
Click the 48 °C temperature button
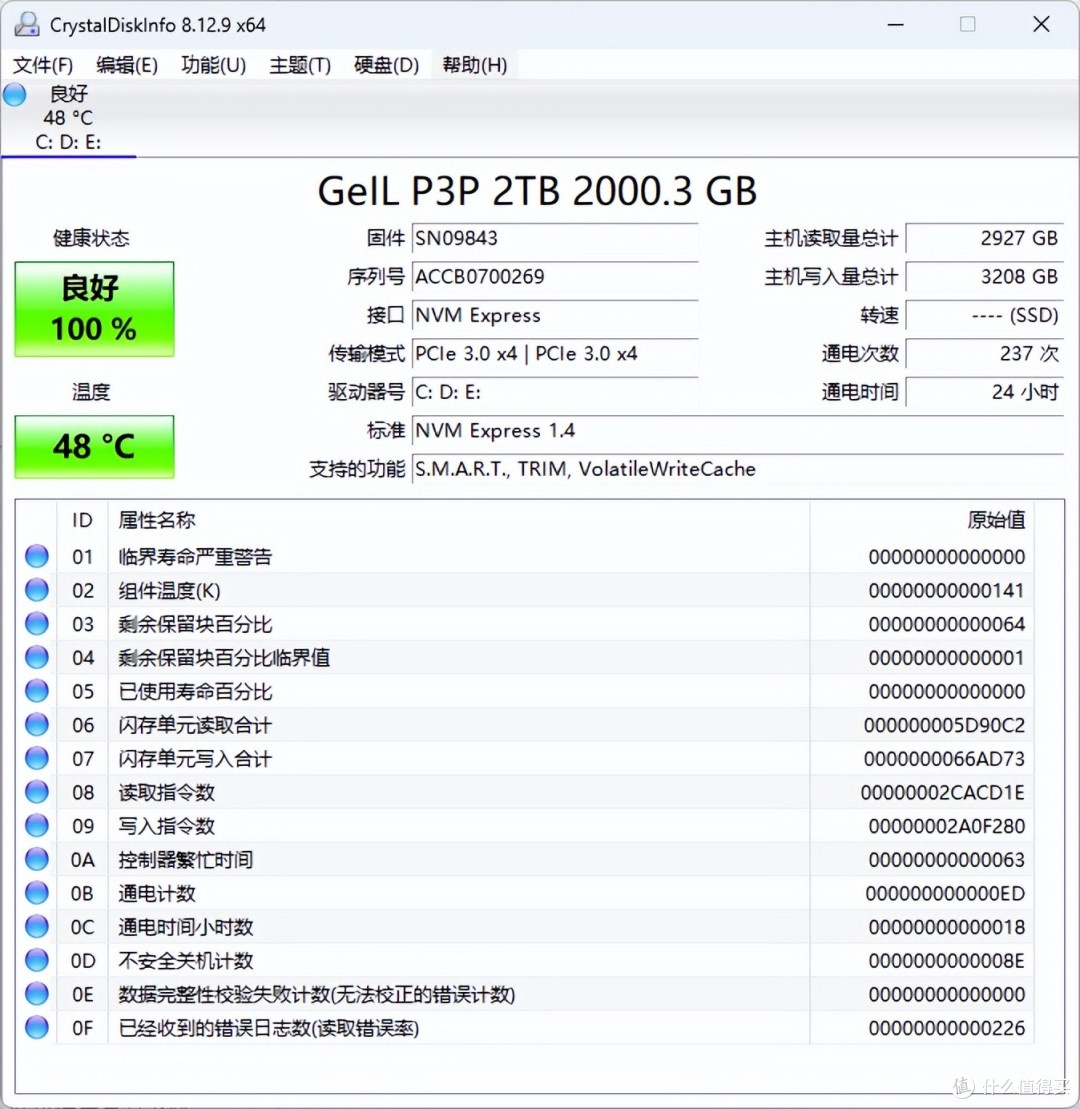coord(94,446)
